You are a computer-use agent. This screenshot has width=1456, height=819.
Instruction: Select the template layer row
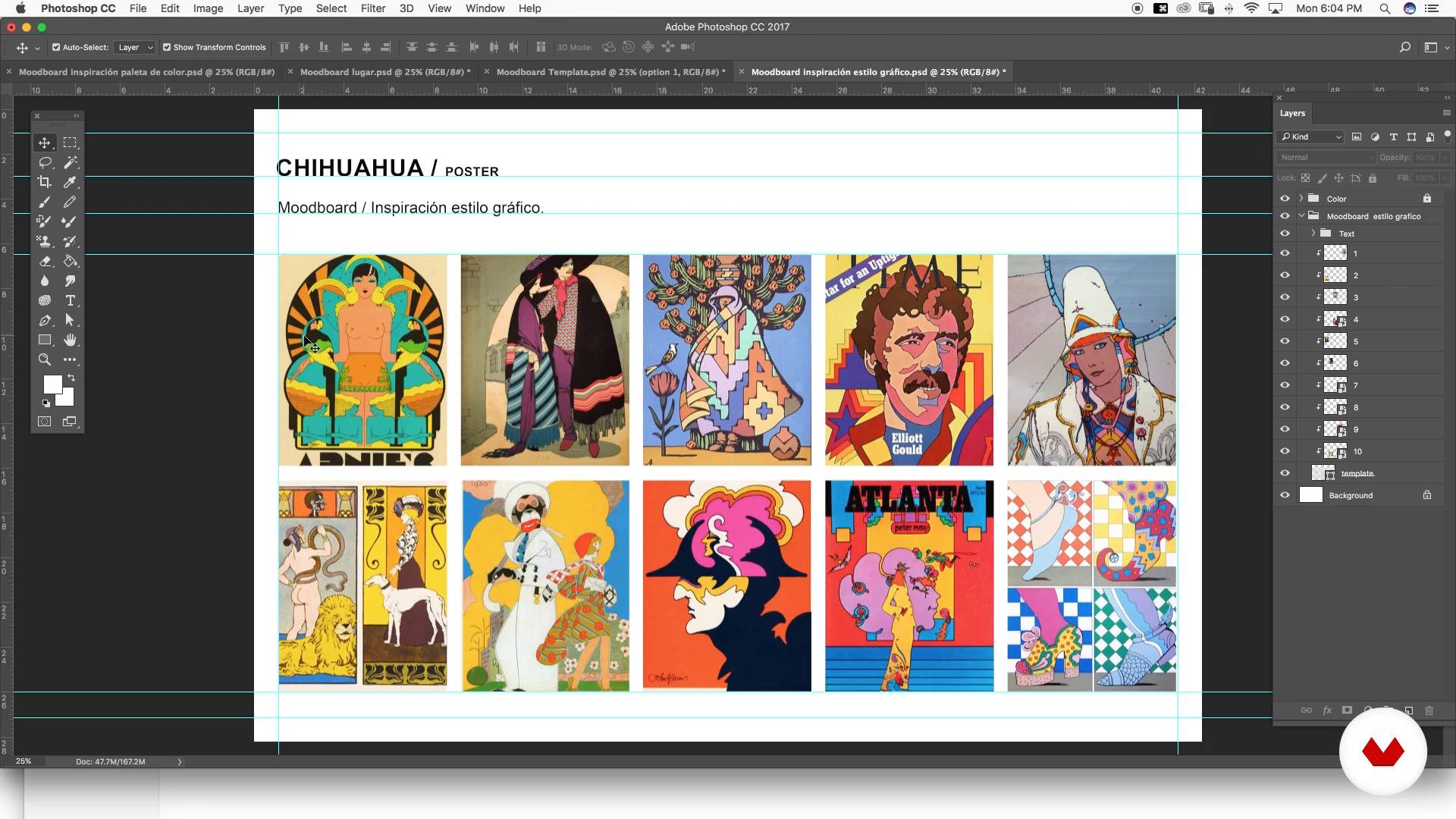pyautogui.click(x=1363, y=473)
